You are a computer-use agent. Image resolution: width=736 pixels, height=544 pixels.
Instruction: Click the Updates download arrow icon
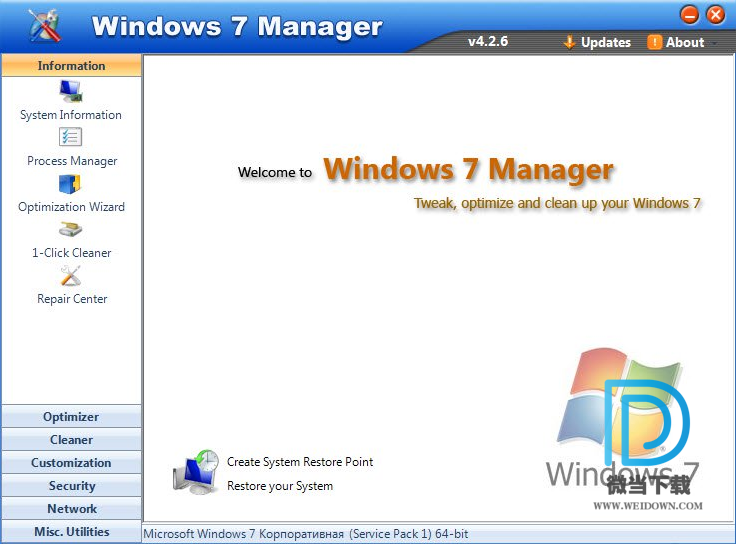(569, 42)
